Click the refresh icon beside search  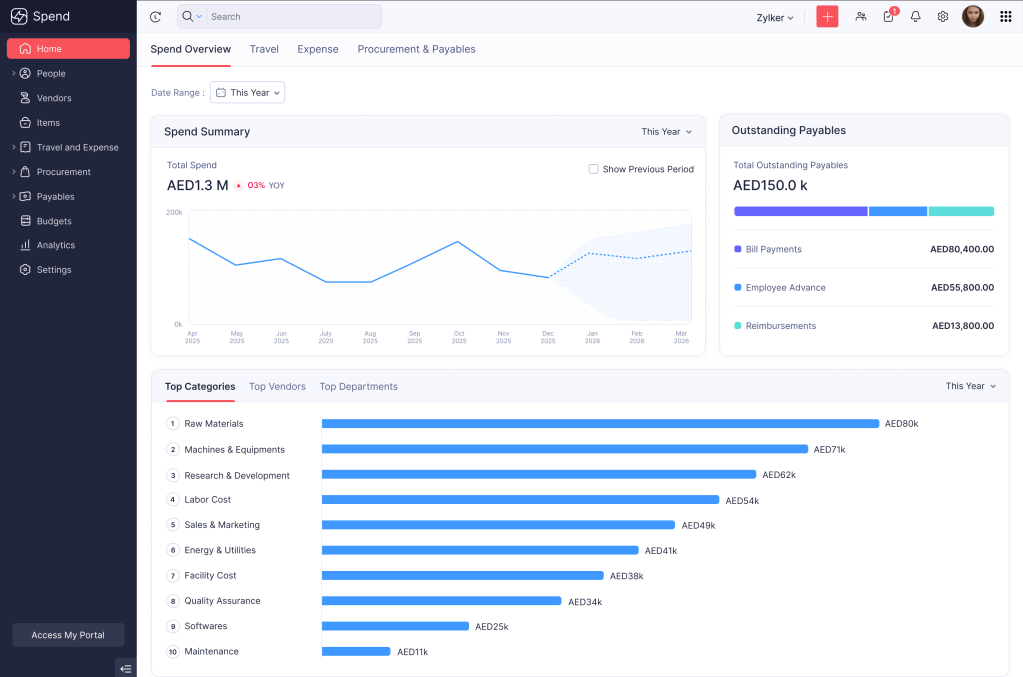pos(155,17)
